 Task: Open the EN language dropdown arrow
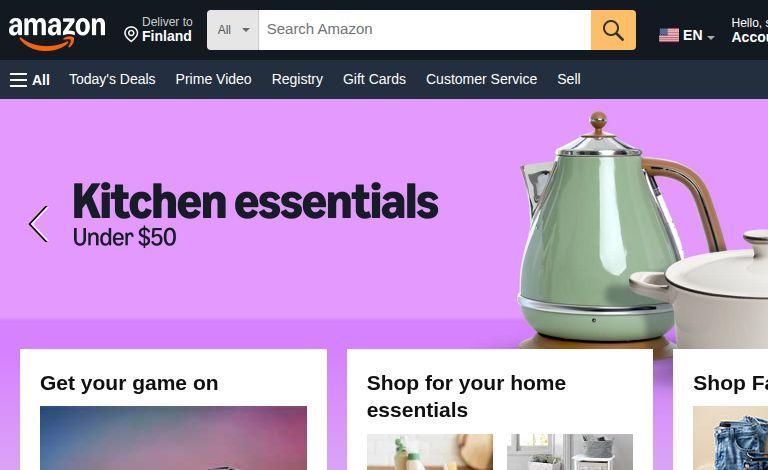[711, 37]
